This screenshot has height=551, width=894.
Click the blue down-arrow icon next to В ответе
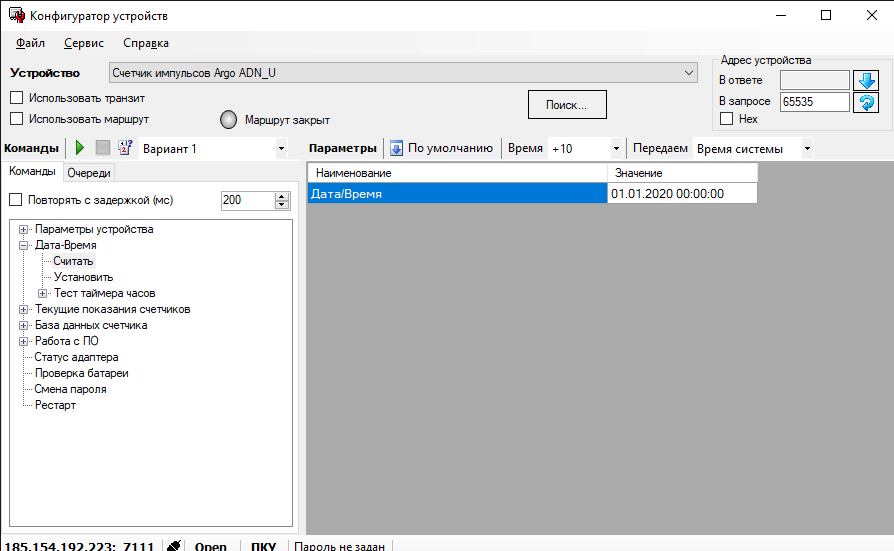[x=865, y=80]
